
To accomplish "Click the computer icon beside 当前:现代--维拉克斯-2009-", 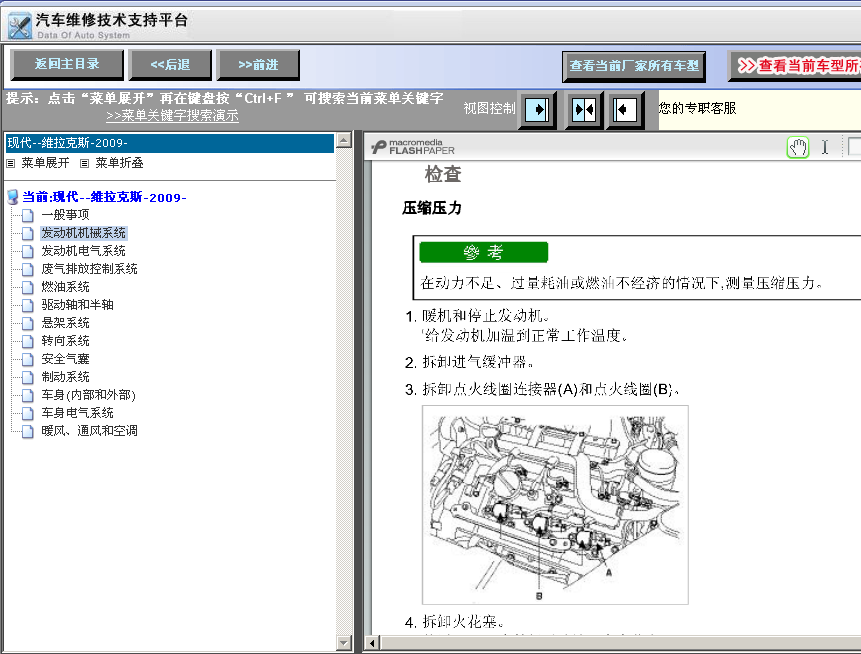I will coord(13,197).
